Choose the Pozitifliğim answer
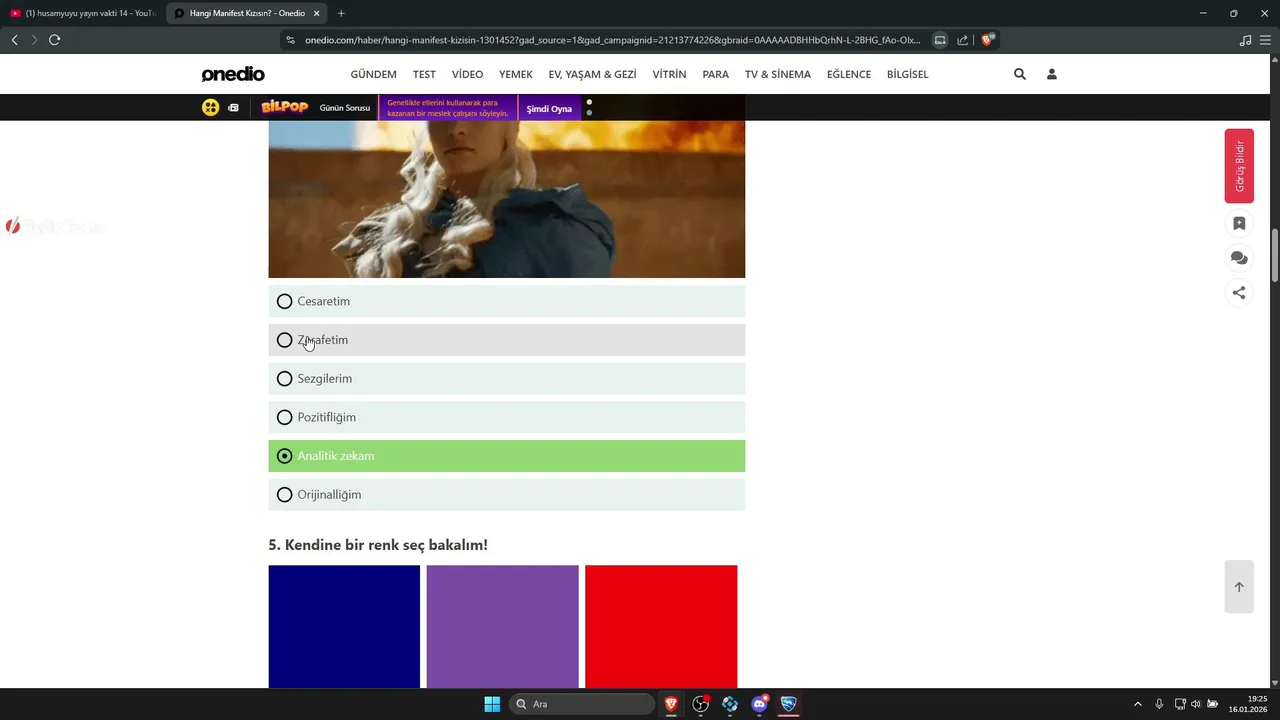 pyautogui.click(x=507, y=417)
